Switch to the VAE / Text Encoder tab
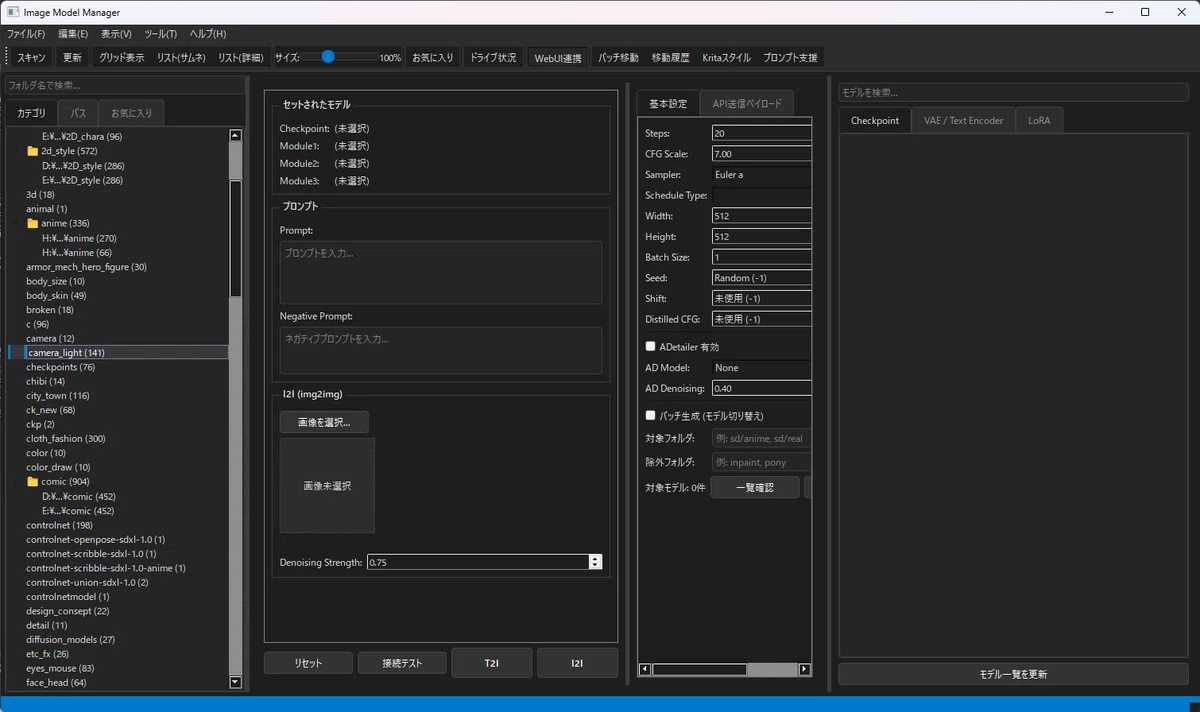 (x=963, y=120)
